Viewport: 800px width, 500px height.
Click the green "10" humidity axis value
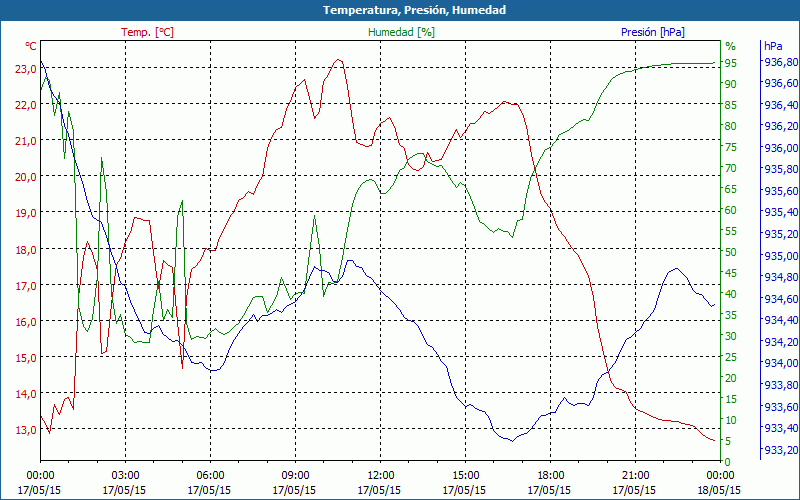pos(731,421)
